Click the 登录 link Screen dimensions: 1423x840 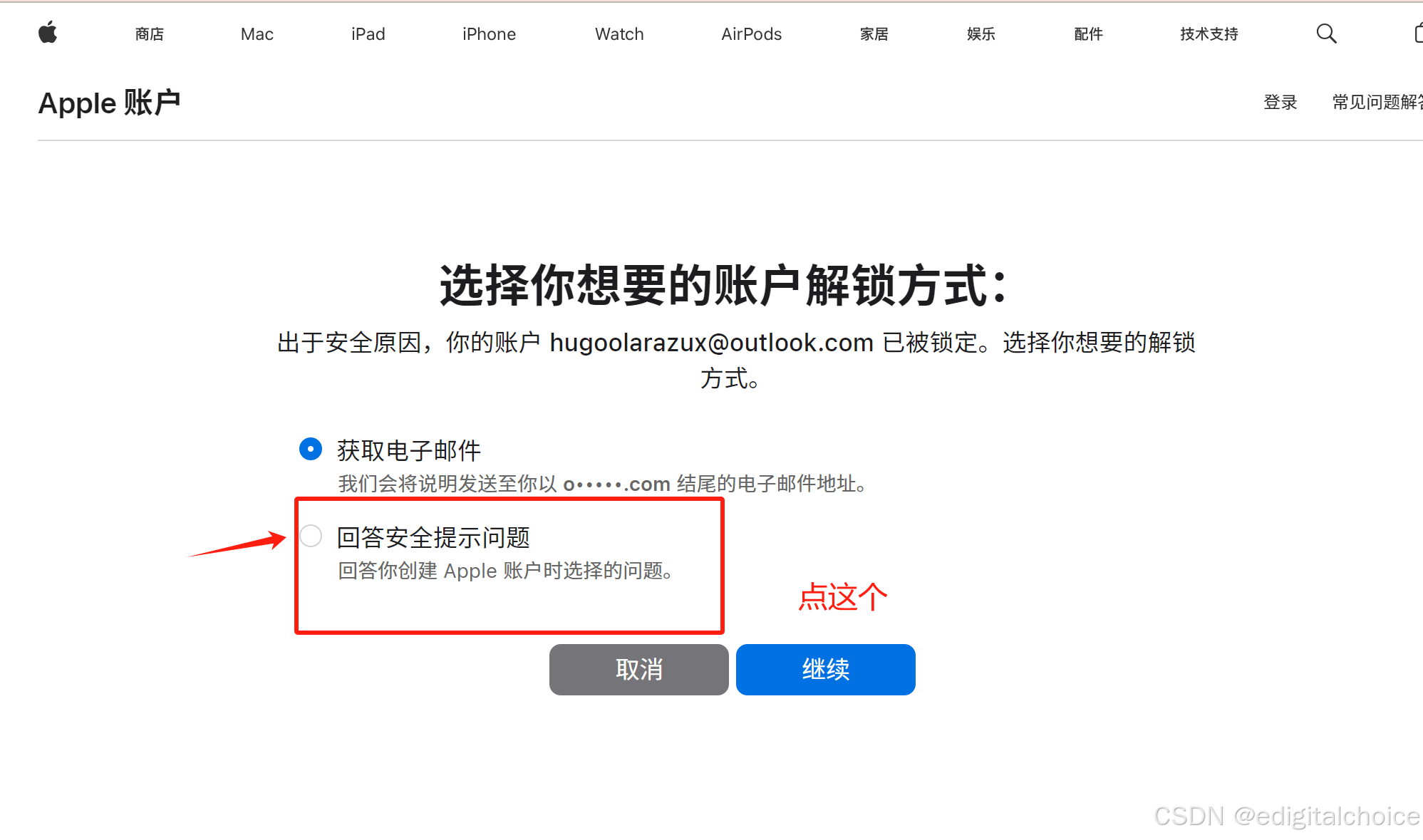click(x=1280, y=103)
